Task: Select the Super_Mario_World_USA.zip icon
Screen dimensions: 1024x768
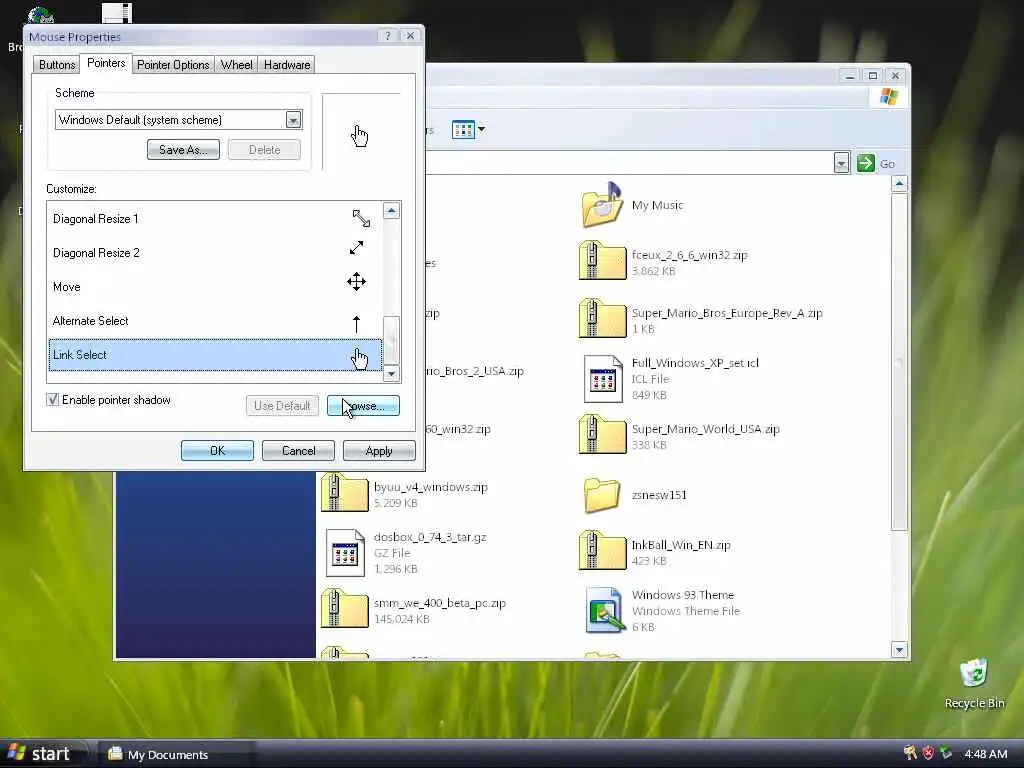Action: 601,434
